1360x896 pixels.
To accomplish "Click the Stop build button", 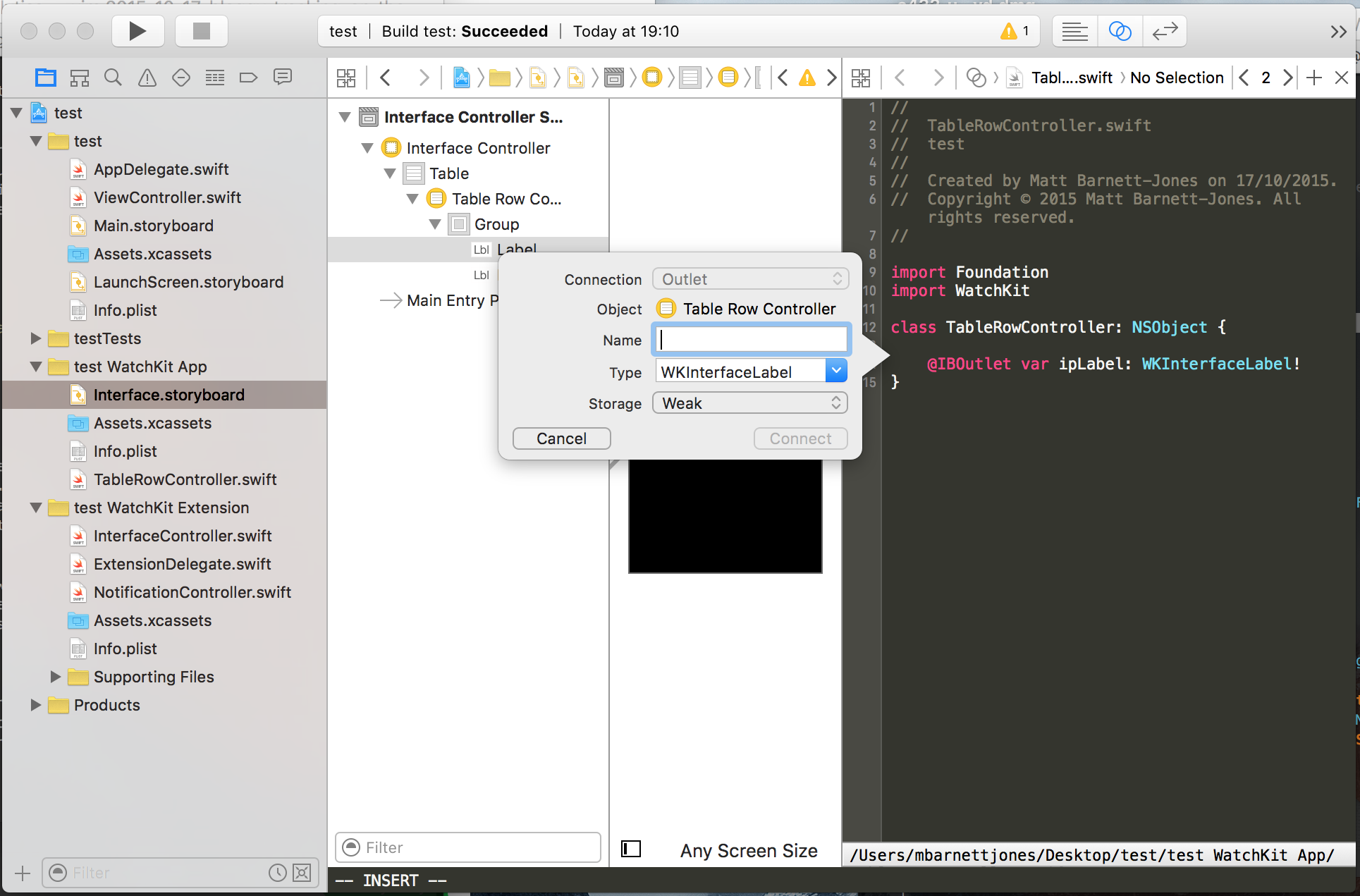I will tap(202, 31).
